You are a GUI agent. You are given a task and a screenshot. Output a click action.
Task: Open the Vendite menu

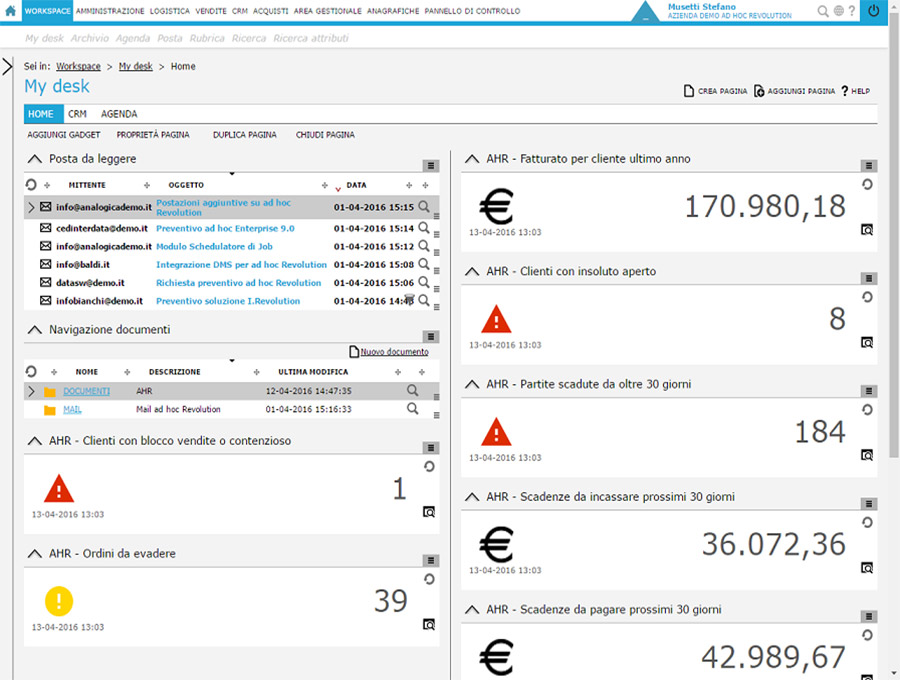[x=210, y=11]
